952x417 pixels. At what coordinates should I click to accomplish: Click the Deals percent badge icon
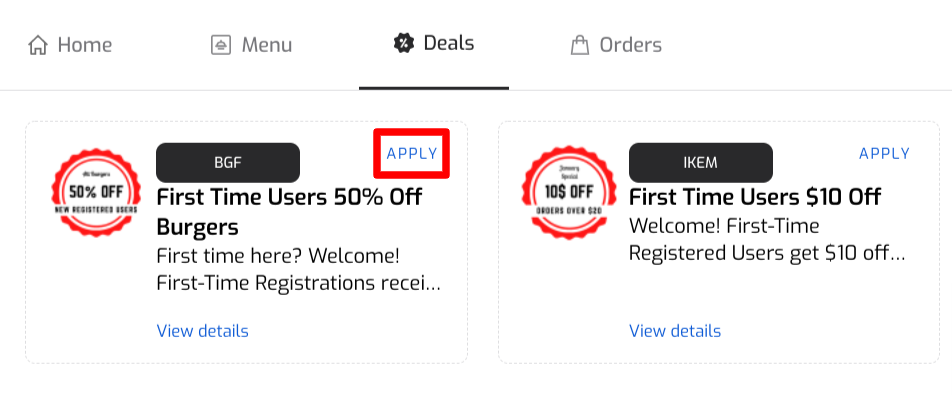404,44
